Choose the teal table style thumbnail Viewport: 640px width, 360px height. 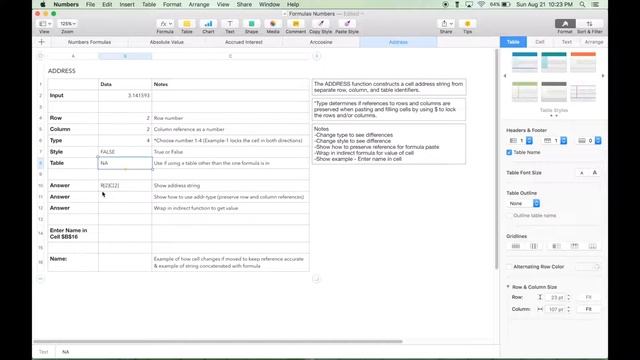tap(554, 62)
